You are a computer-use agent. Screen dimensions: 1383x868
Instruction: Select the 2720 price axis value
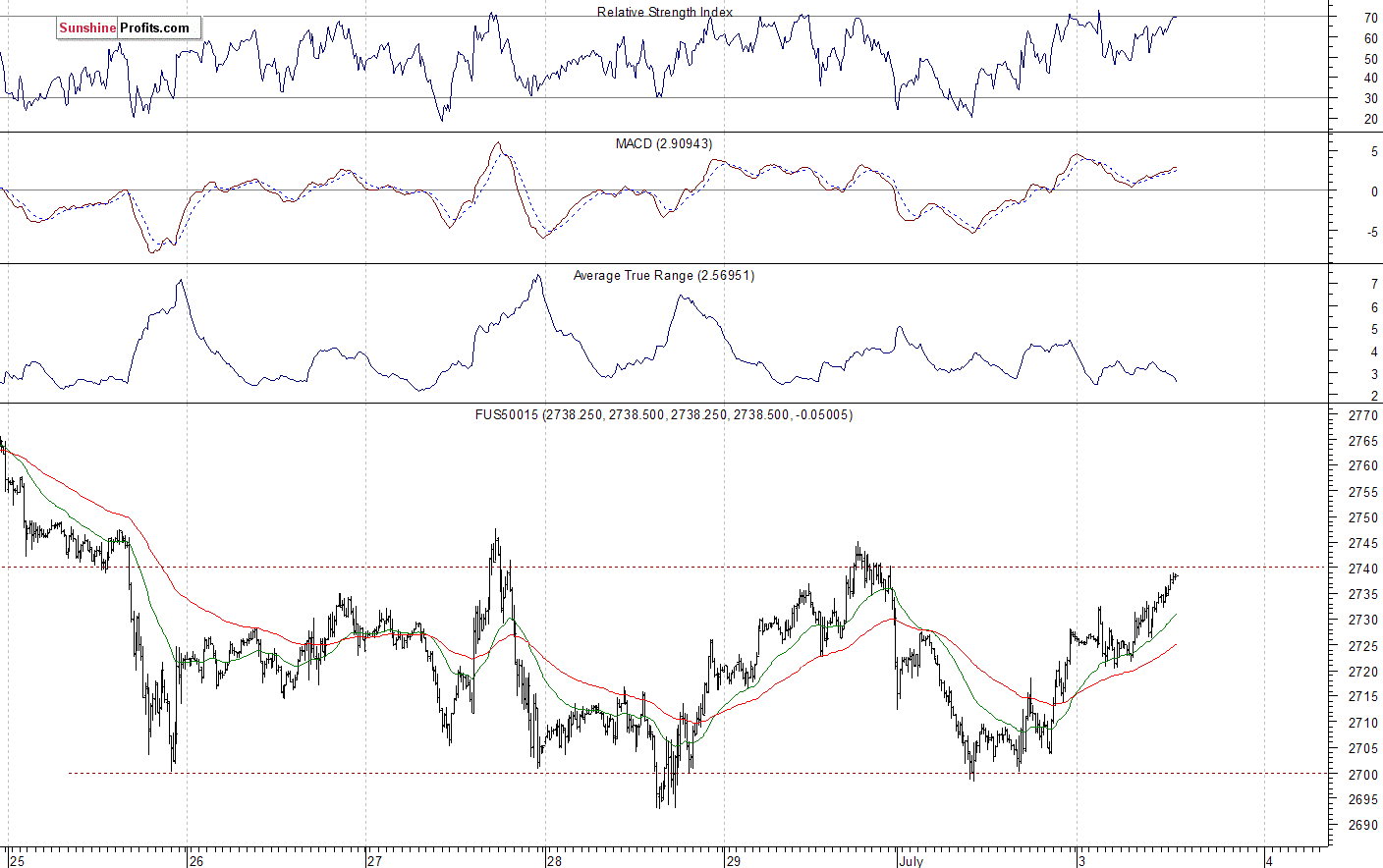(1362, 673)
